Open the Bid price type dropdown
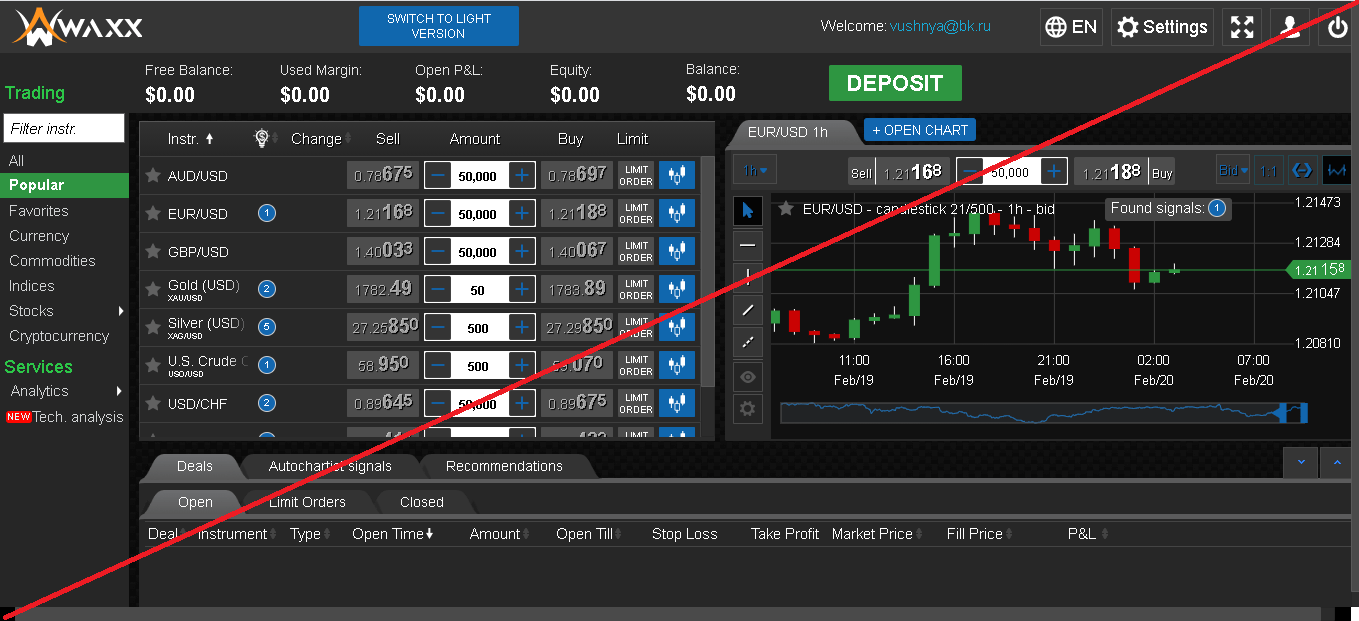Screen dimensions: 1359x621 click(1233, 171)
